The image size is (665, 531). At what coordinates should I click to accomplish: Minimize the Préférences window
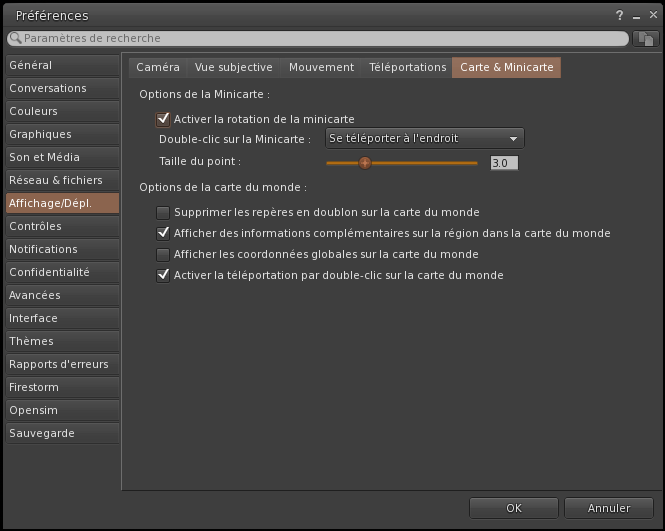pyautogui.click(x=635, y=15)
